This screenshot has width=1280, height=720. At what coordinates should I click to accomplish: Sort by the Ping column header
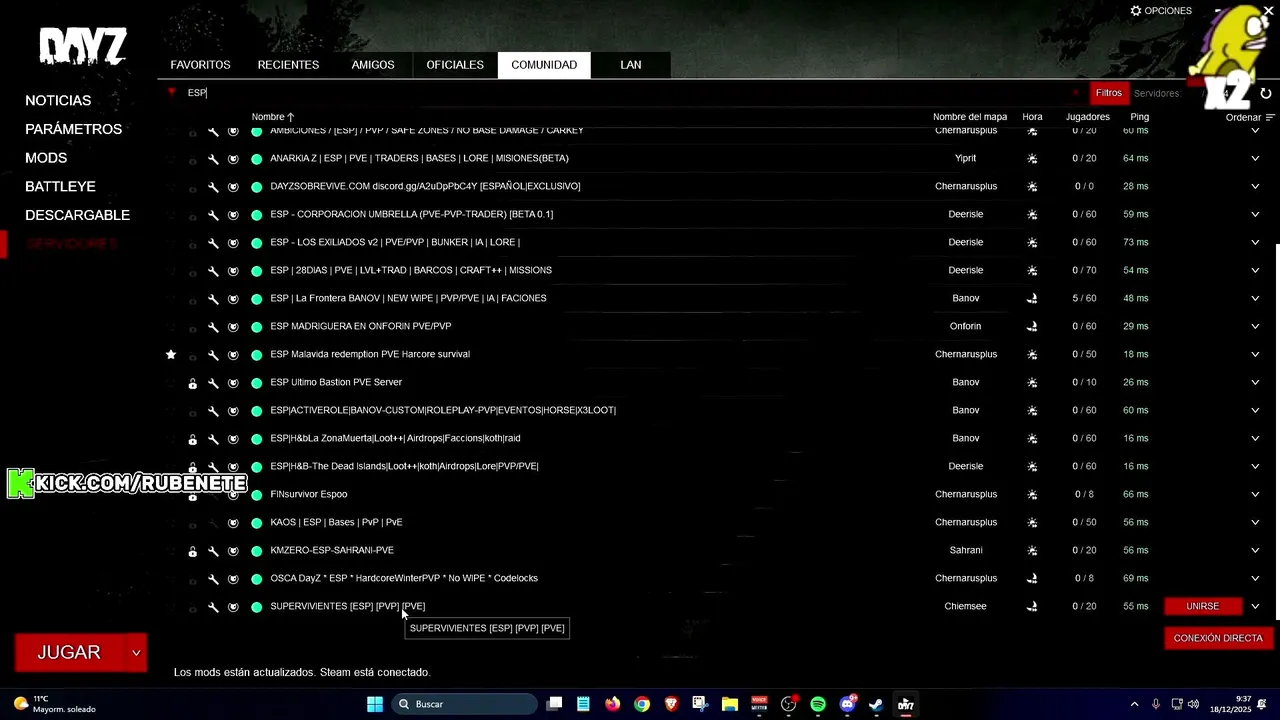[x=1139, y=117]
